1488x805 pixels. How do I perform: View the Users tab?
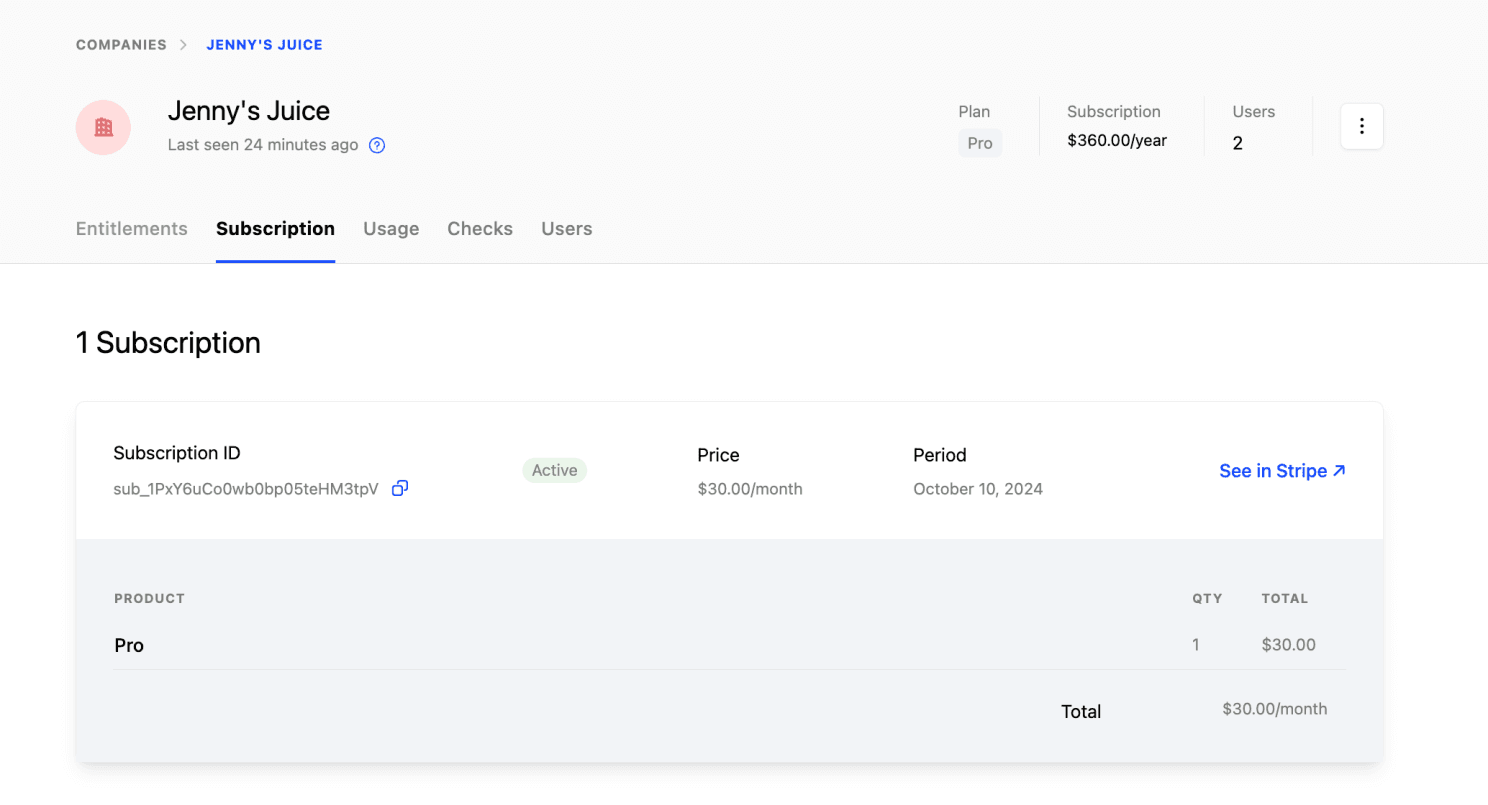pyautogui.click(x=566, y=229)
